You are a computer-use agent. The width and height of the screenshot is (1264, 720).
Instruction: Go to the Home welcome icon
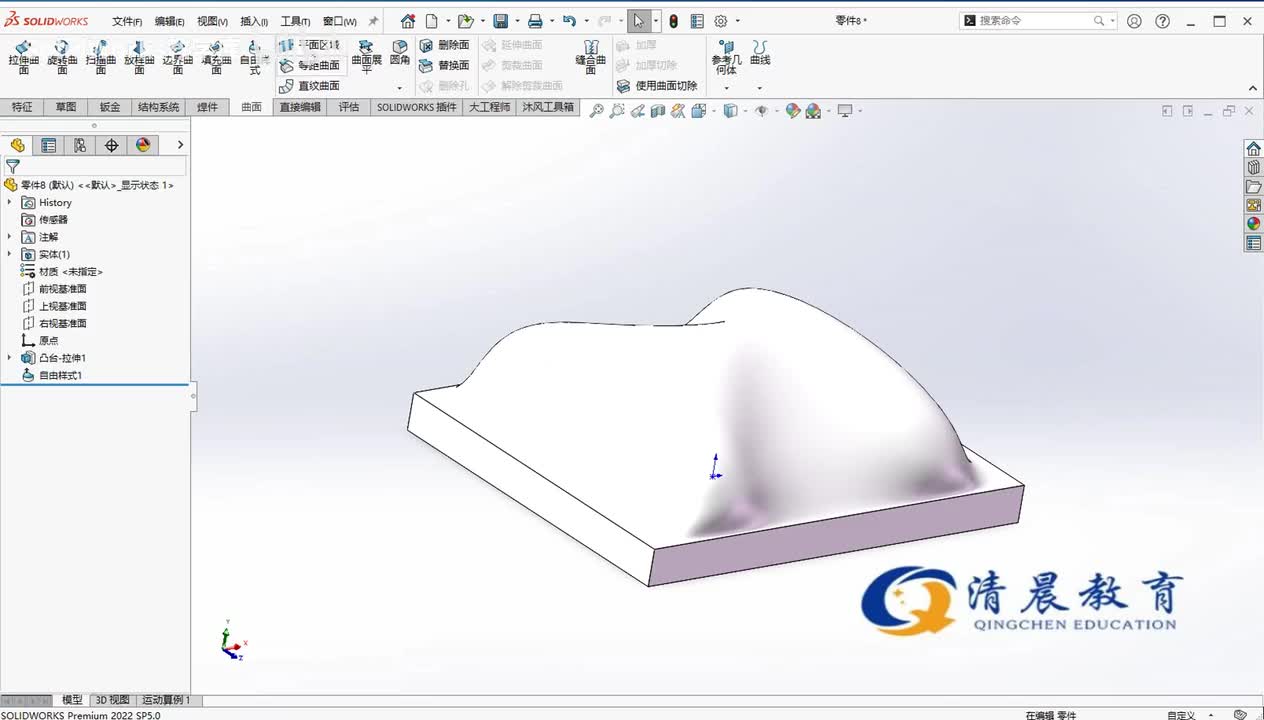click(408, 21)
